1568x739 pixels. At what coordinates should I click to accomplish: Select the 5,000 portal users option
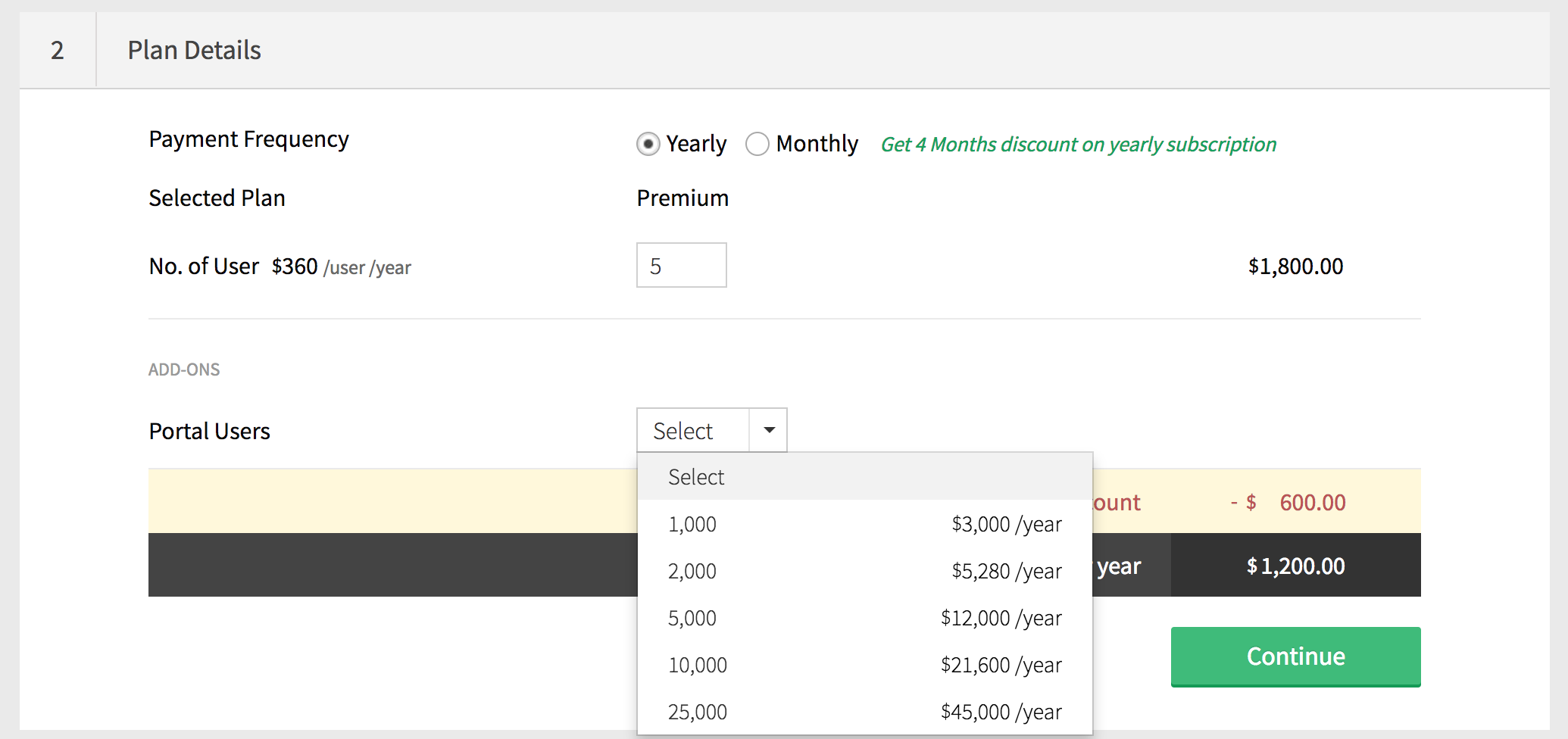tap(864, 618)
